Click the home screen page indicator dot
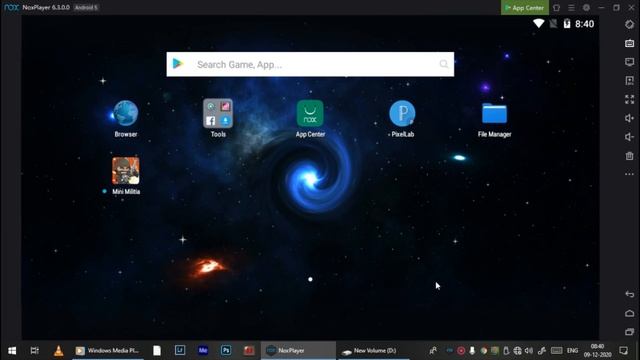Viewport: 640px width, 360px height. (310, 279)
